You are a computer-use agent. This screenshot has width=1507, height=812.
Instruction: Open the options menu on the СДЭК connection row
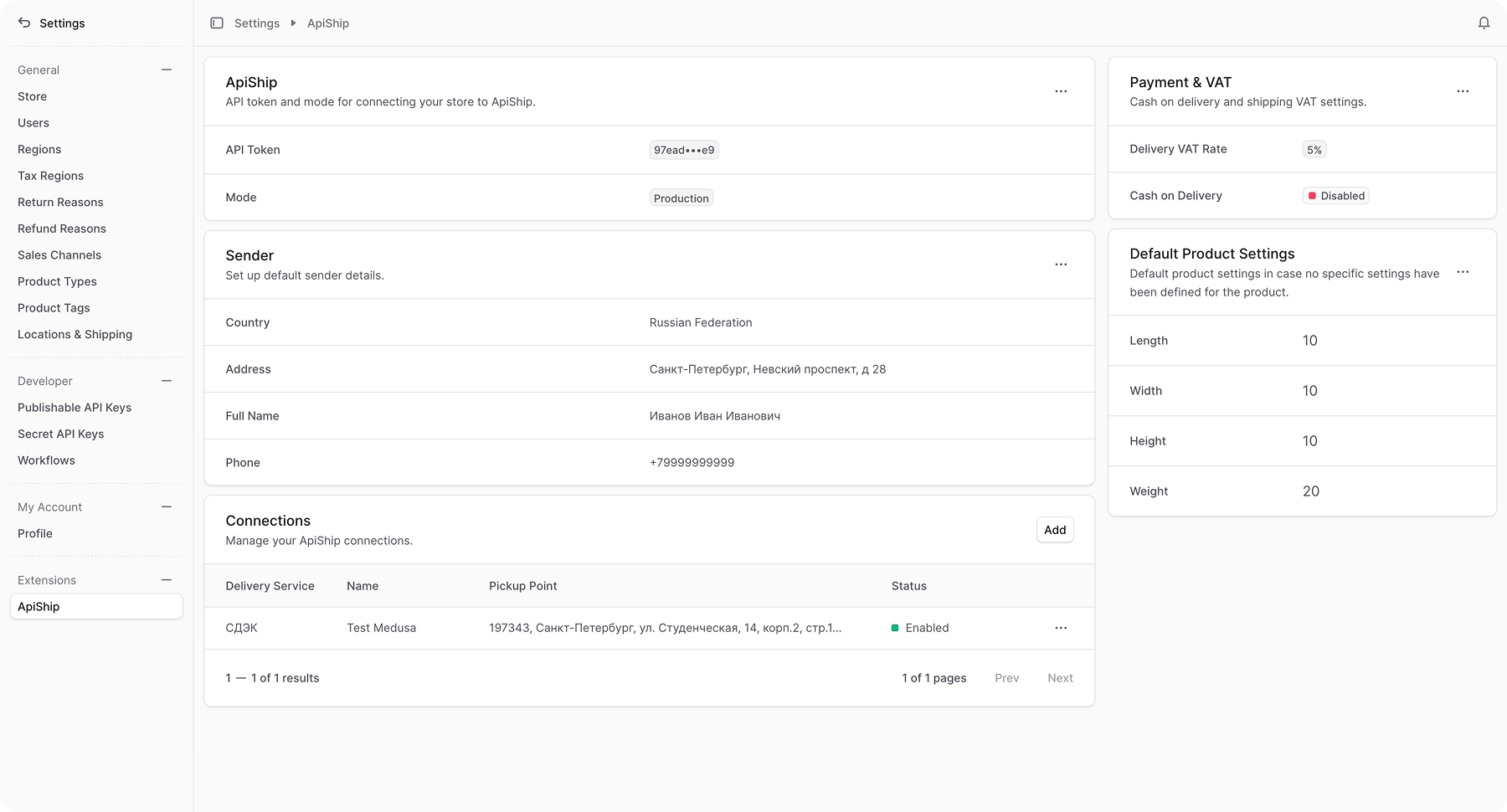coord(1061,628)
